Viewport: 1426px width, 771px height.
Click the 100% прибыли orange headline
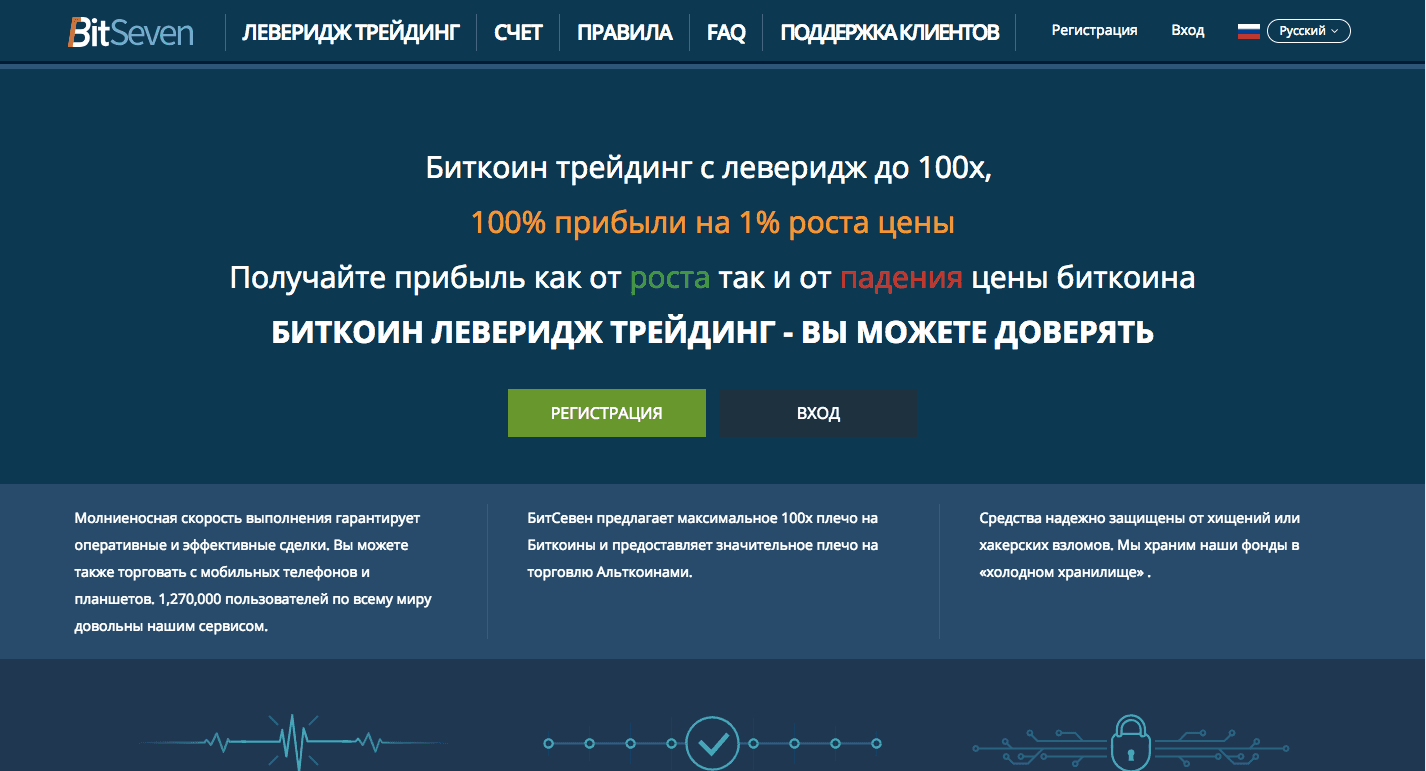click(x=712, y=222)
